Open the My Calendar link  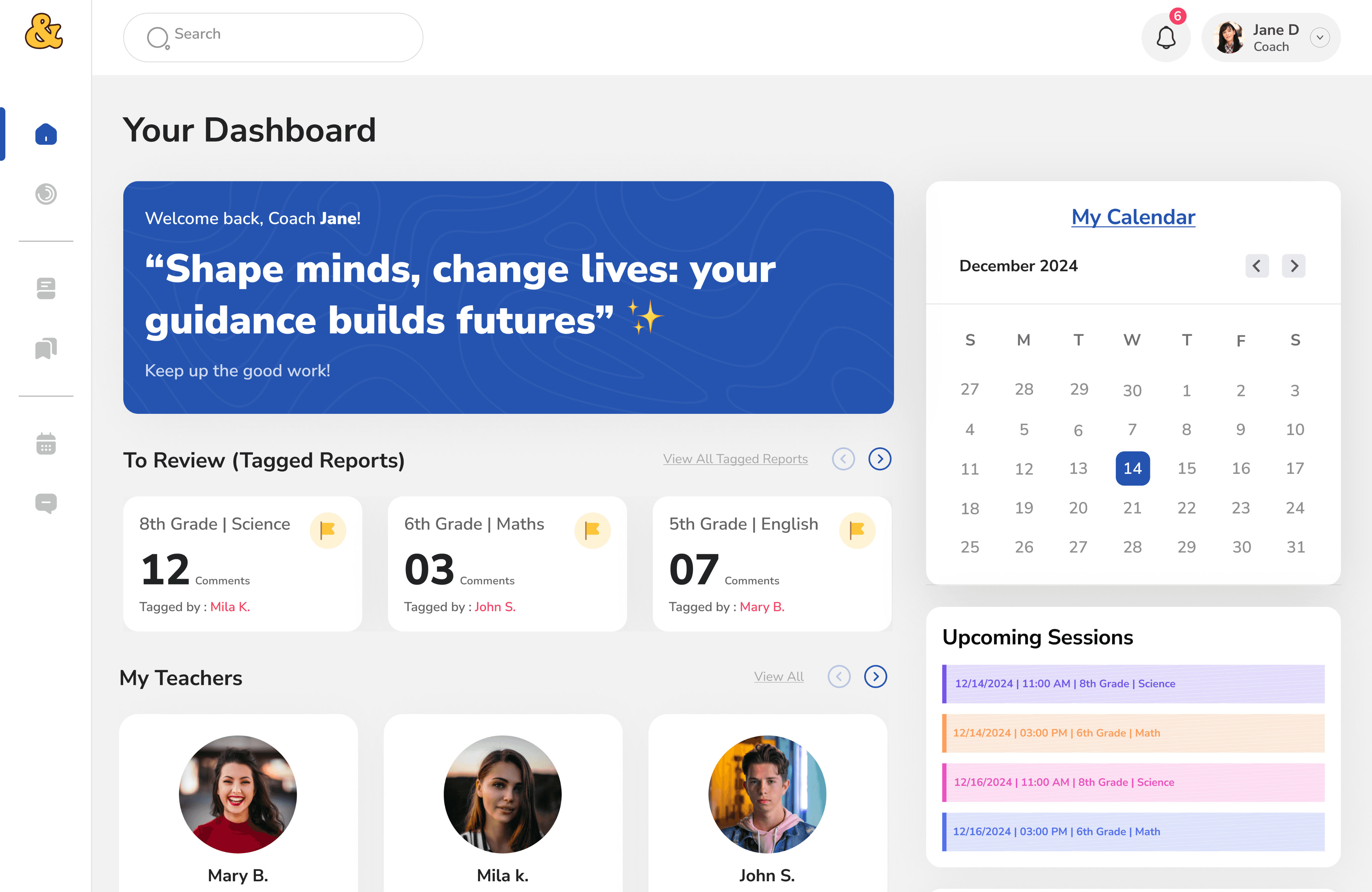1133,217
